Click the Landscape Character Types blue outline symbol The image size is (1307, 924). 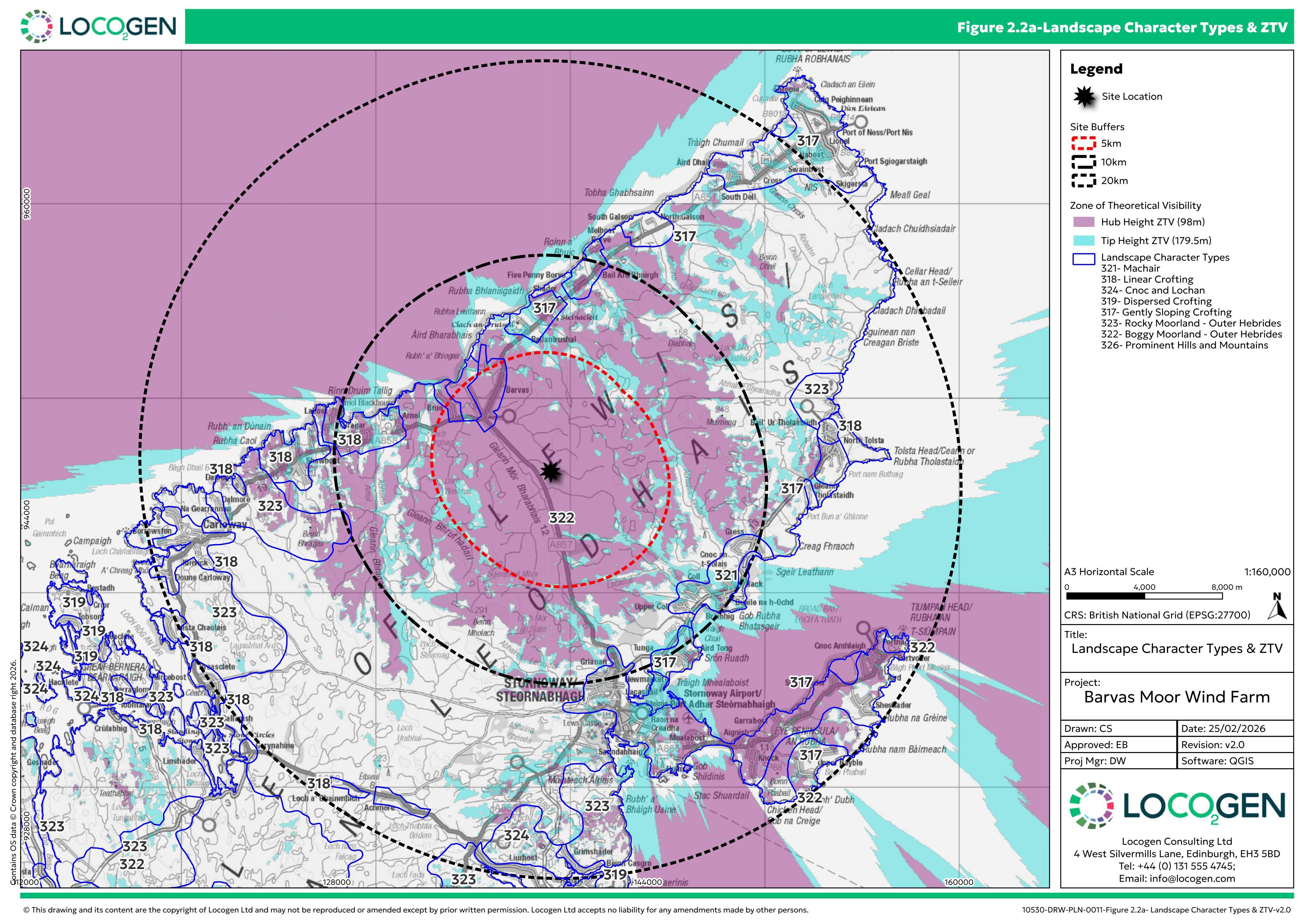(1083, 258)
